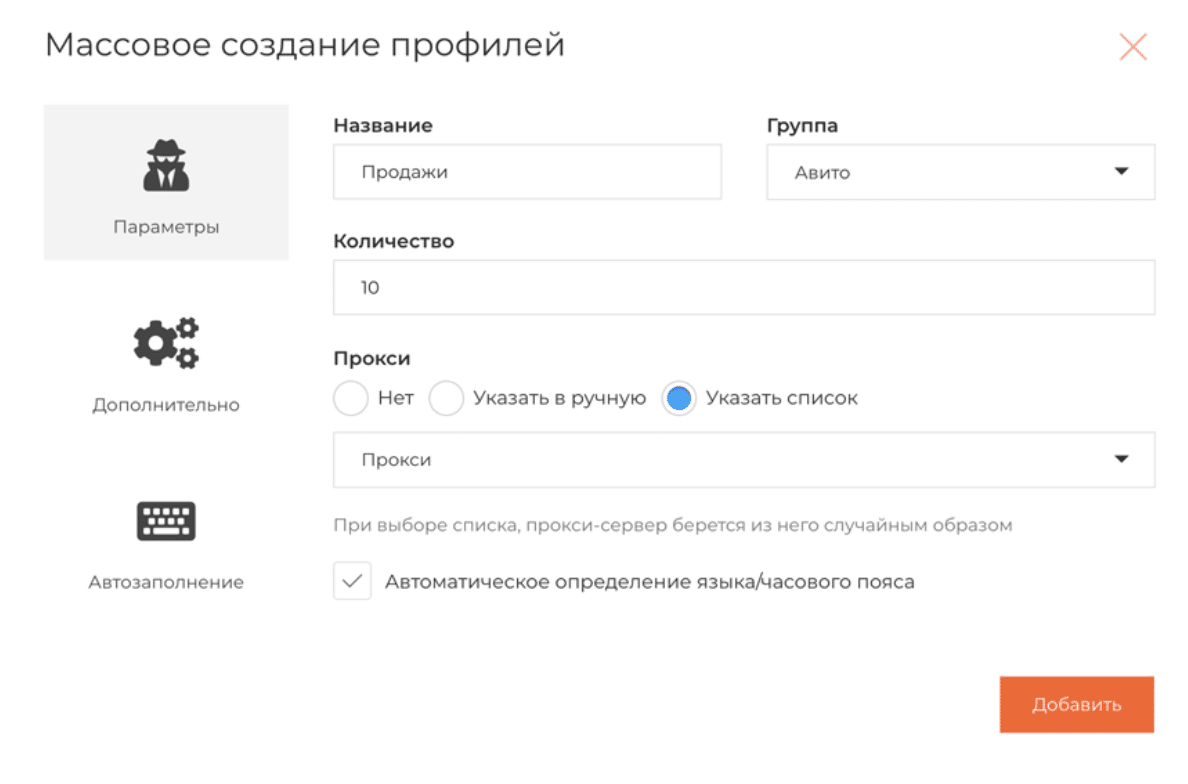Image resolution: width=1188 pixels, height=784 pixels.
Task: Open the Группа dropdown showing Авито
Action: [x=940, y=172]
